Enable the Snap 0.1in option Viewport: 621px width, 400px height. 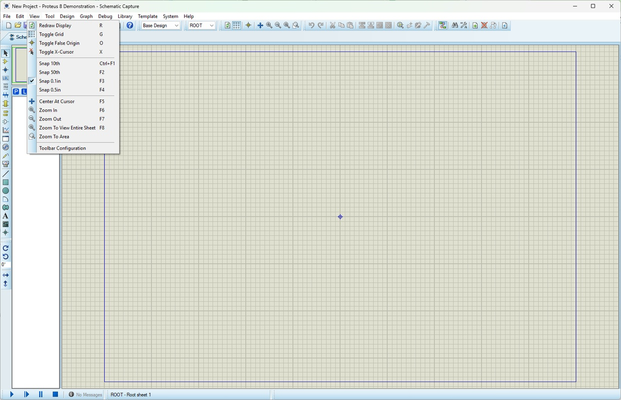(50, 81)
